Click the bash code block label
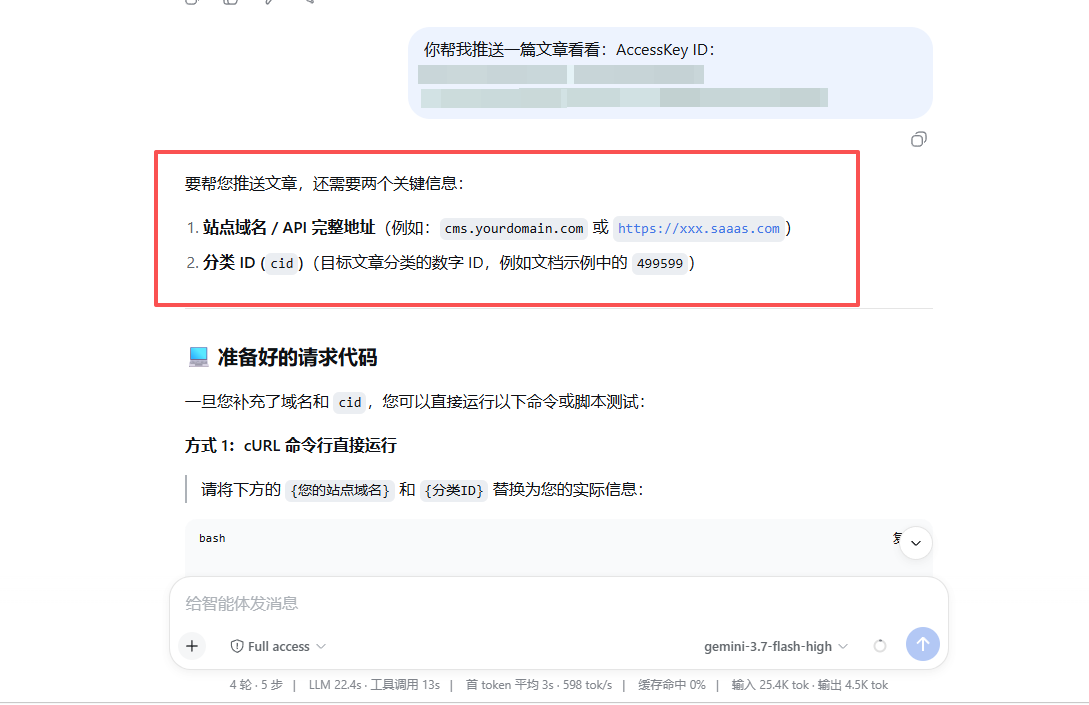1089x705 pixels. click(212, 538)
